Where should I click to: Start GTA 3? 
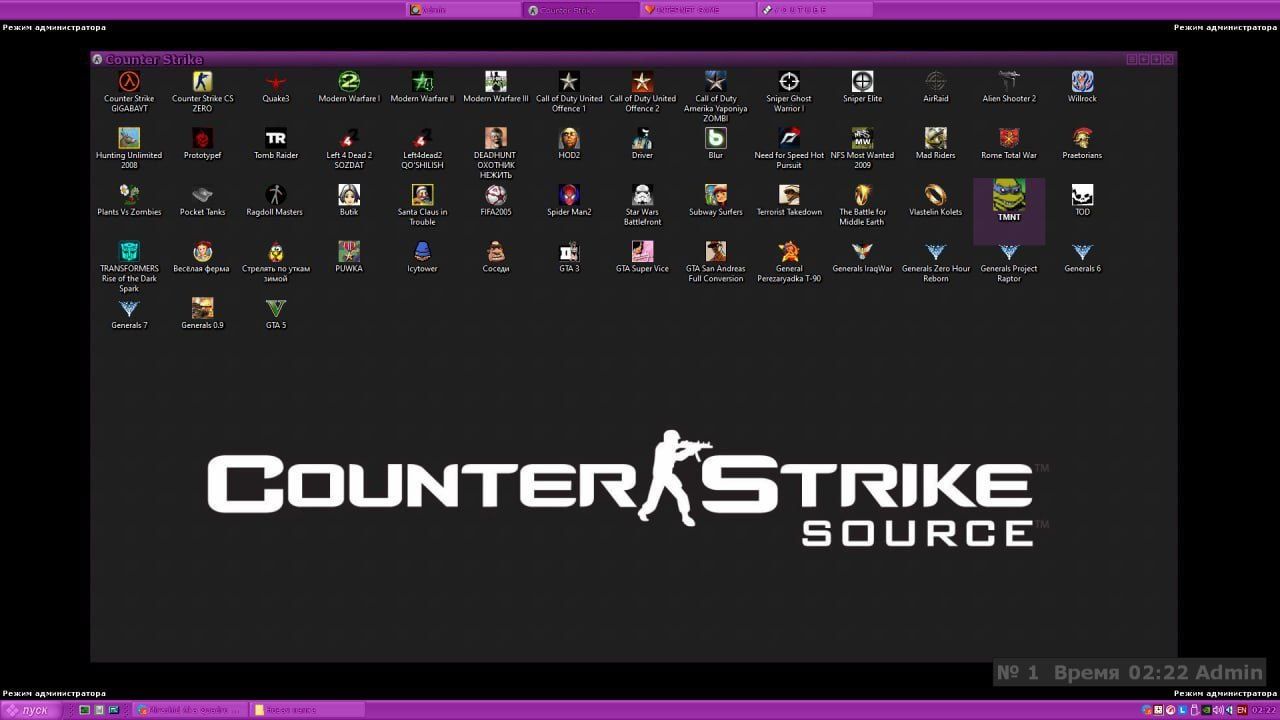[569, 251]
